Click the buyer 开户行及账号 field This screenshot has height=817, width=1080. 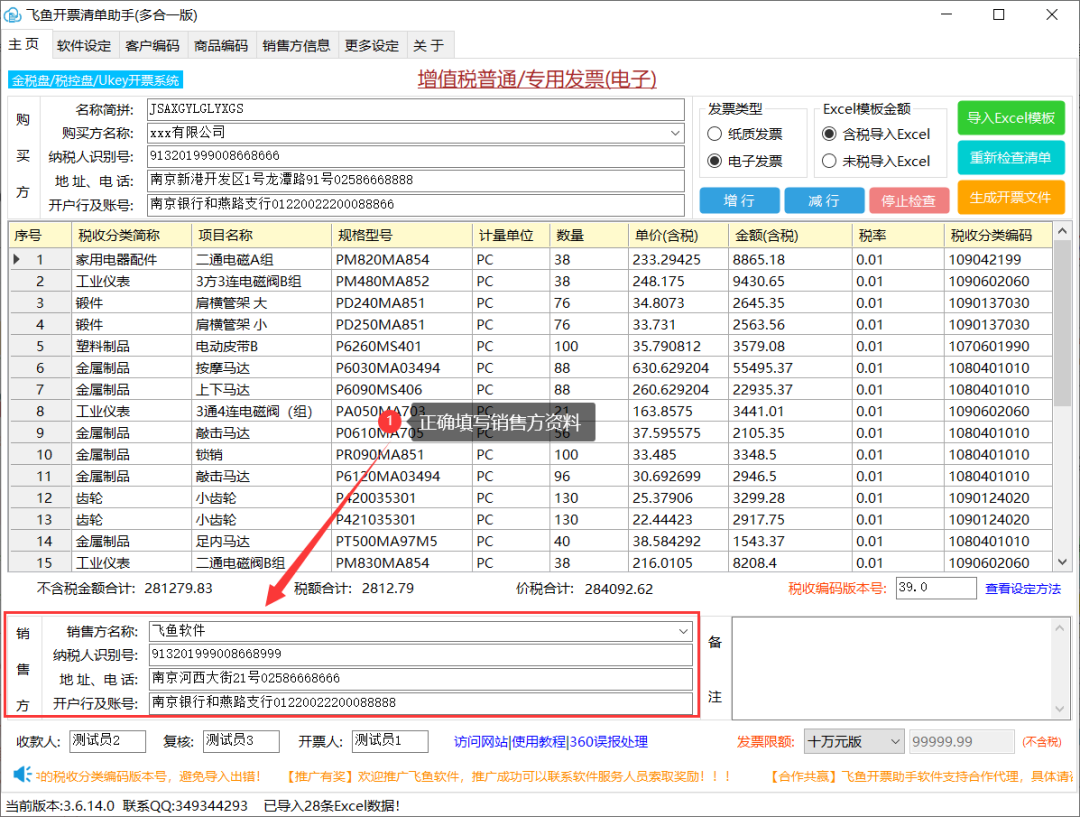[x=415, y=204]
